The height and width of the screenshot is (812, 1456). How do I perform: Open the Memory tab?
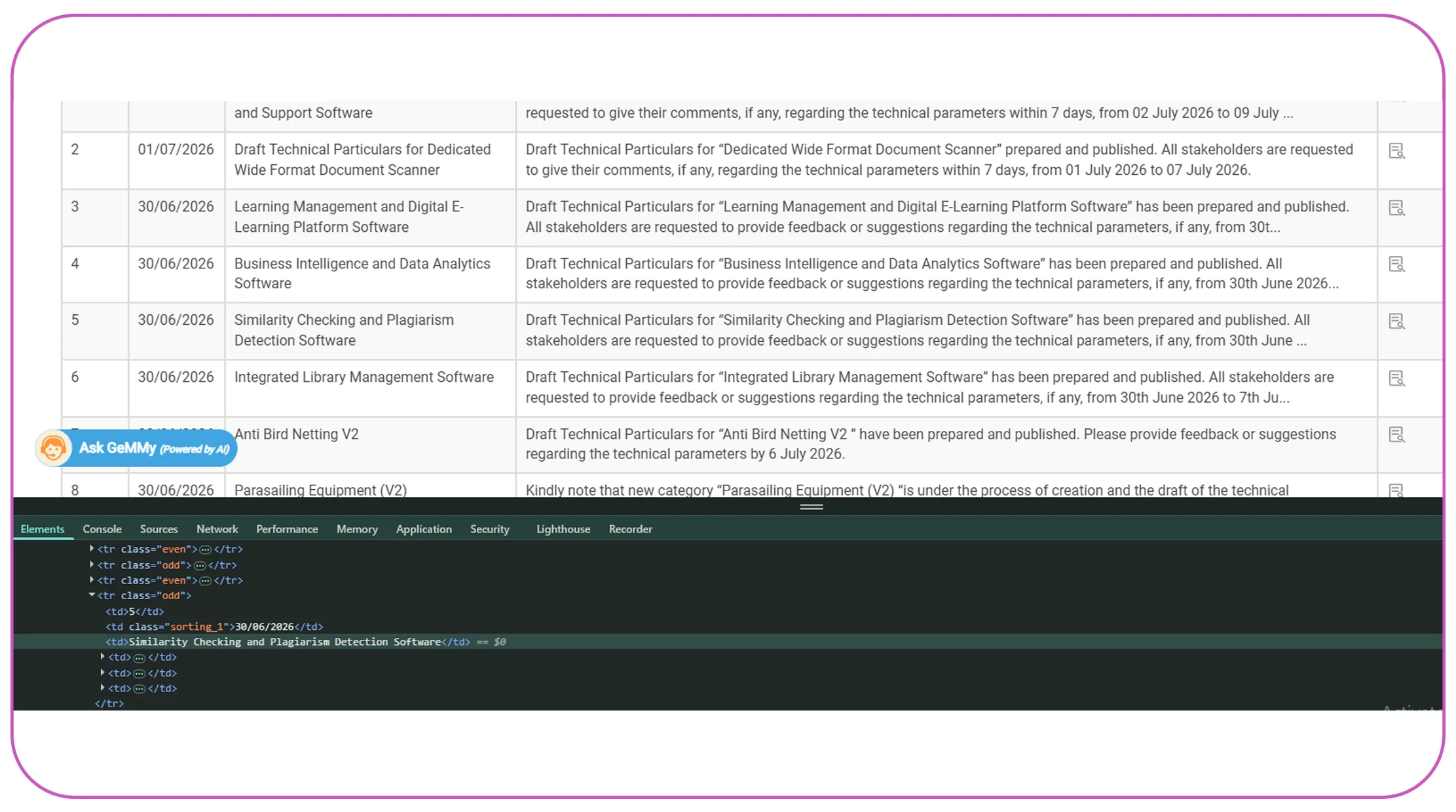[x=357, y=529]
